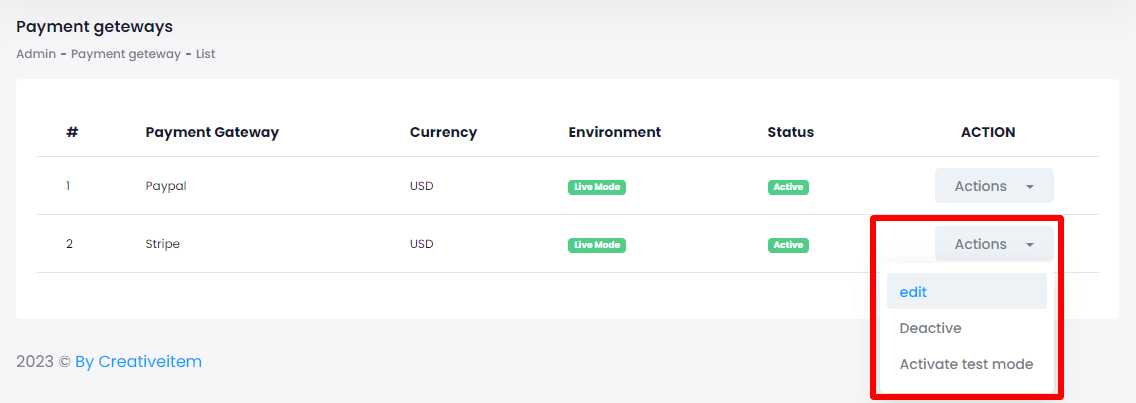This screenshot has width=1136, height=403.
Task: Click the List breadcrumb item
Action: click(205, 54)
